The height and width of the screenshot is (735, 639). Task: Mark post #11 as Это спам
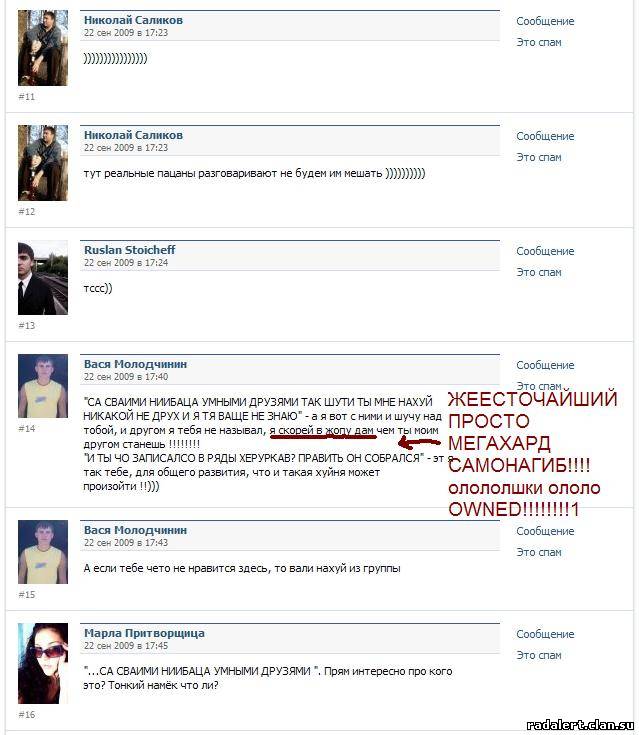coord(539,42)
